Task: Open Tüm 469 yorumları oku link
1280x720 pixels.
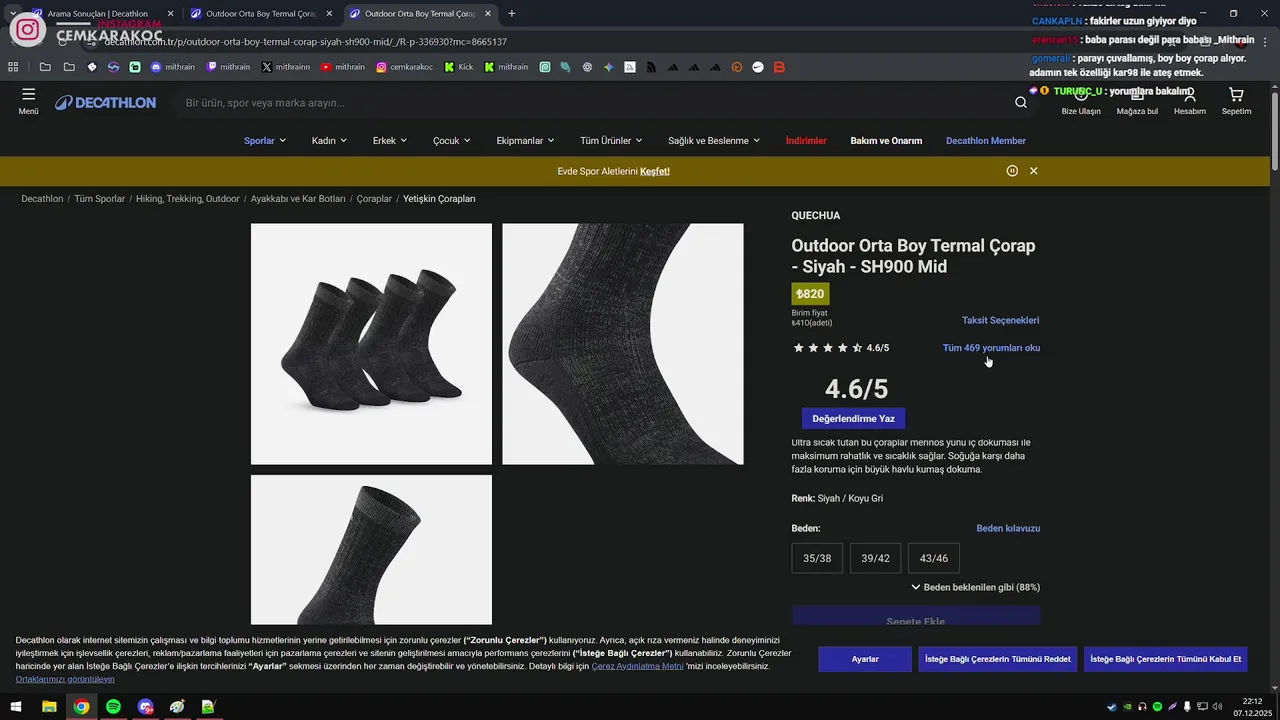Action: 991,348
